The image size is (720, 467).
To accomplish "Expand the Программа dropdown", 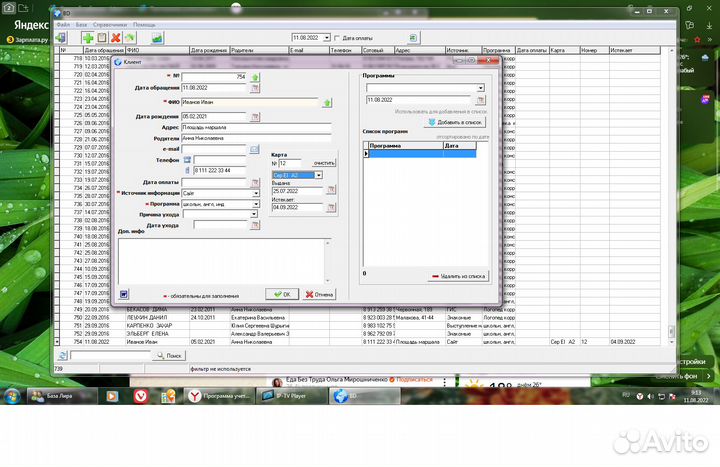I will pyautogui.click(x=256, y=203).
